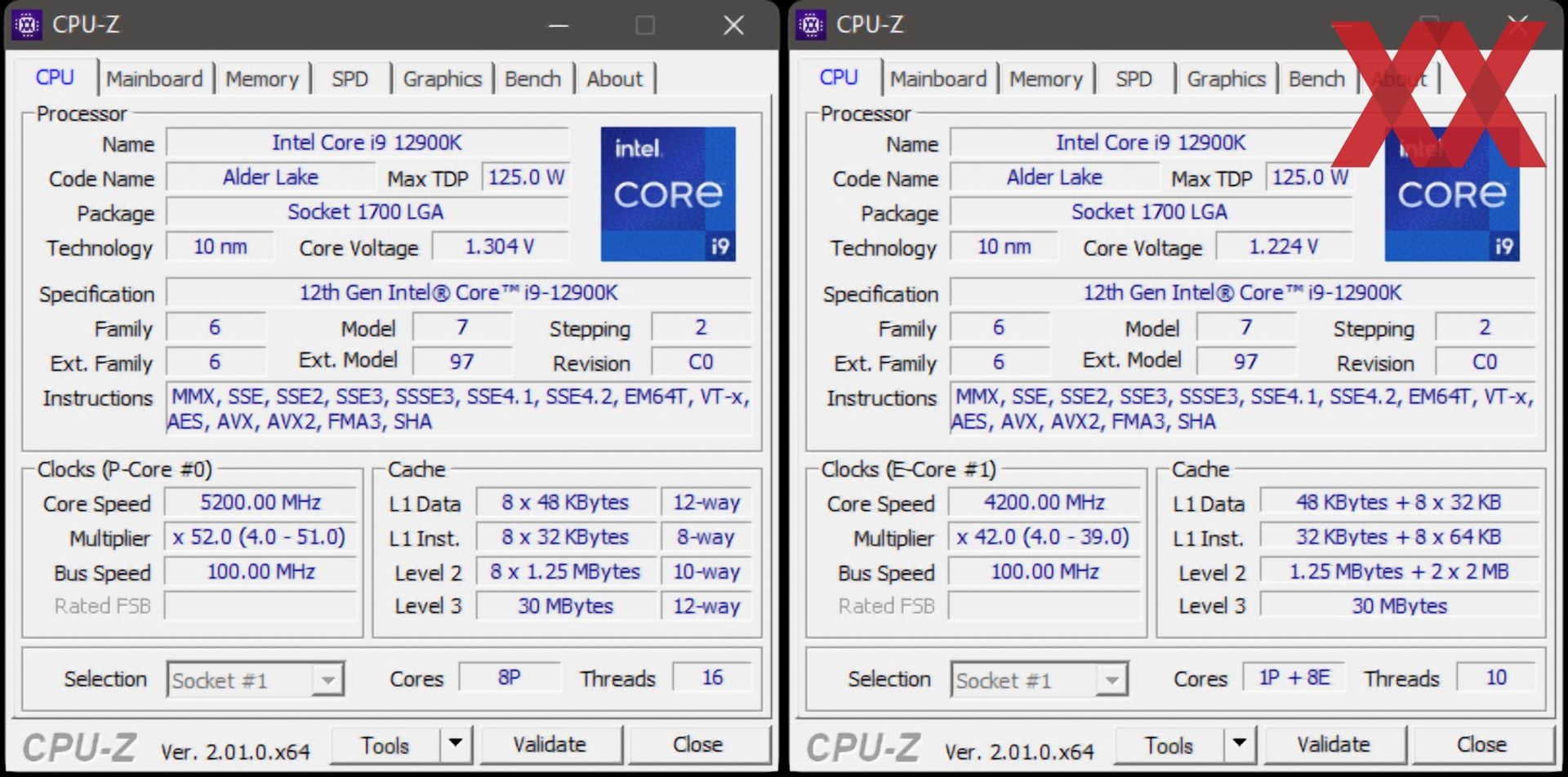
Task: Click Revision C0 value in left window
Action: tap(701, 362)
